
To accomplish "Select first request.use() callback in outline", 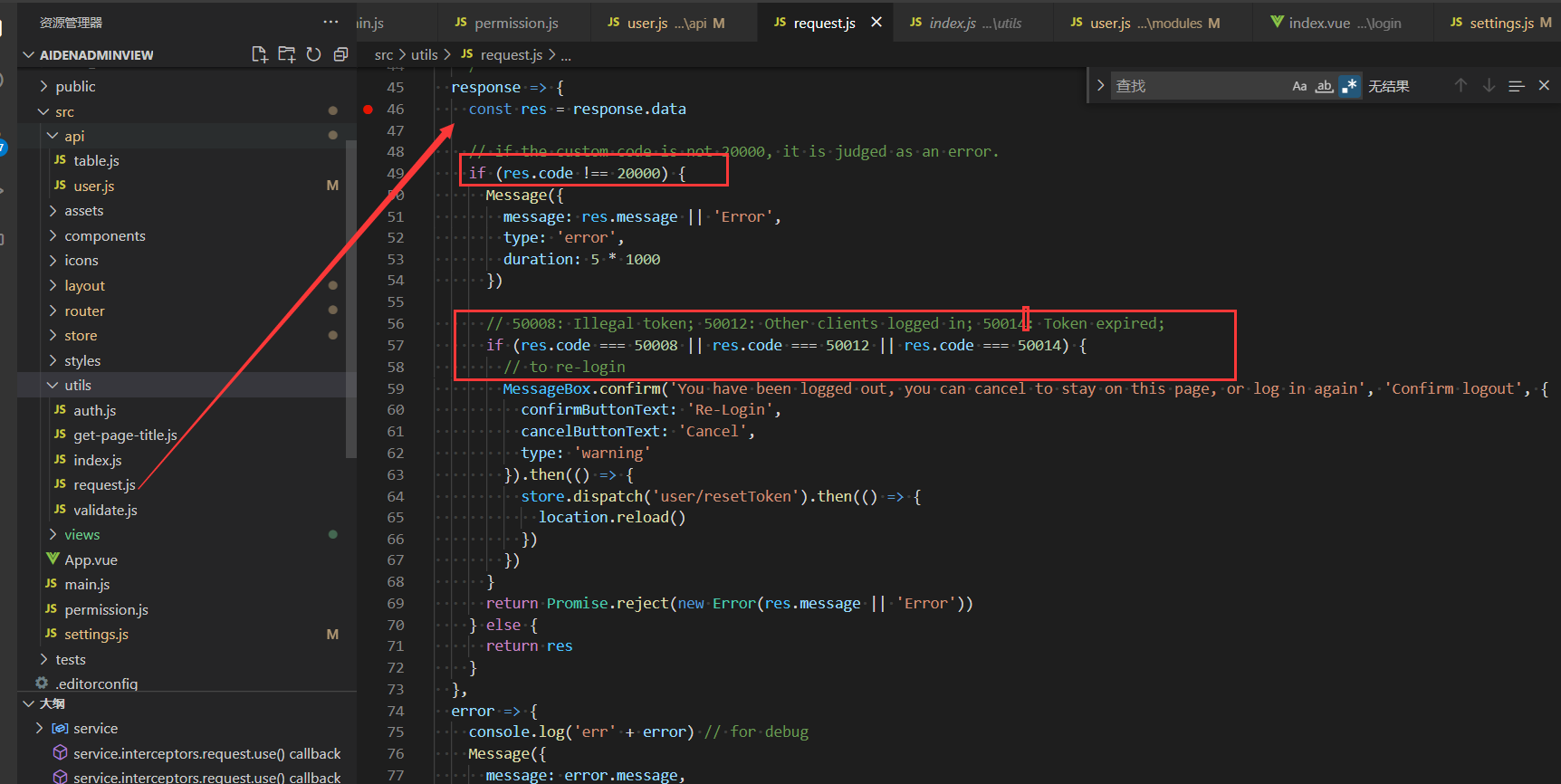I will coord(206,753).
